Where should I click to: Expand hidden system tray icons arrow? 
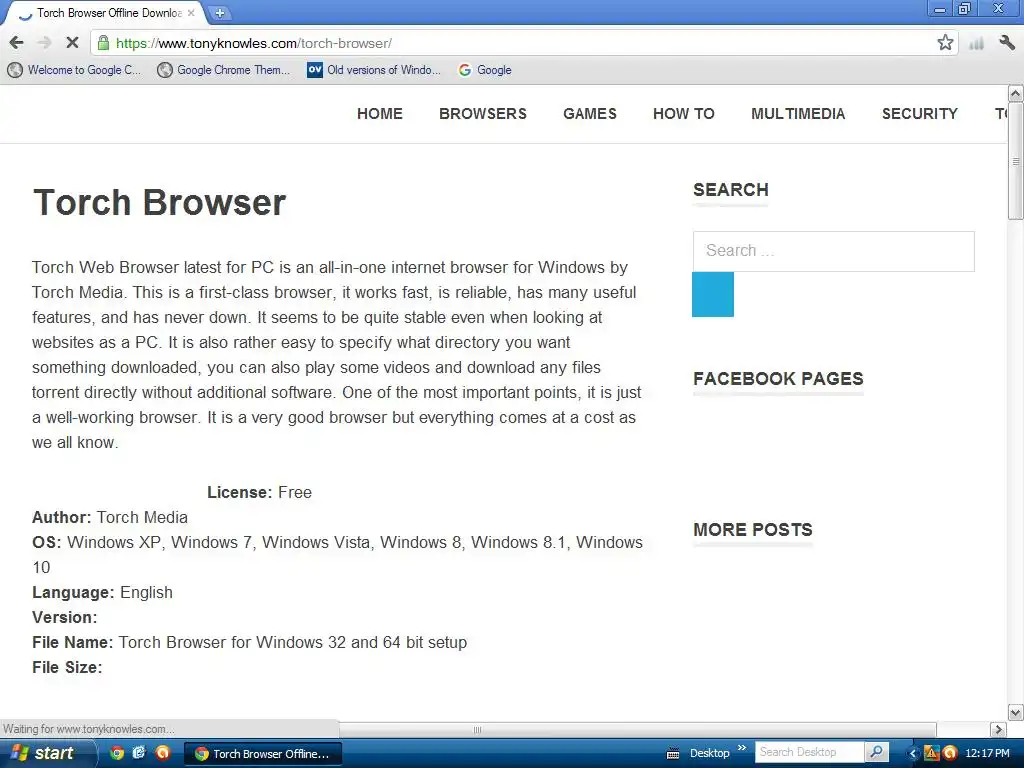pyautogui.click(x=913, y=754)
